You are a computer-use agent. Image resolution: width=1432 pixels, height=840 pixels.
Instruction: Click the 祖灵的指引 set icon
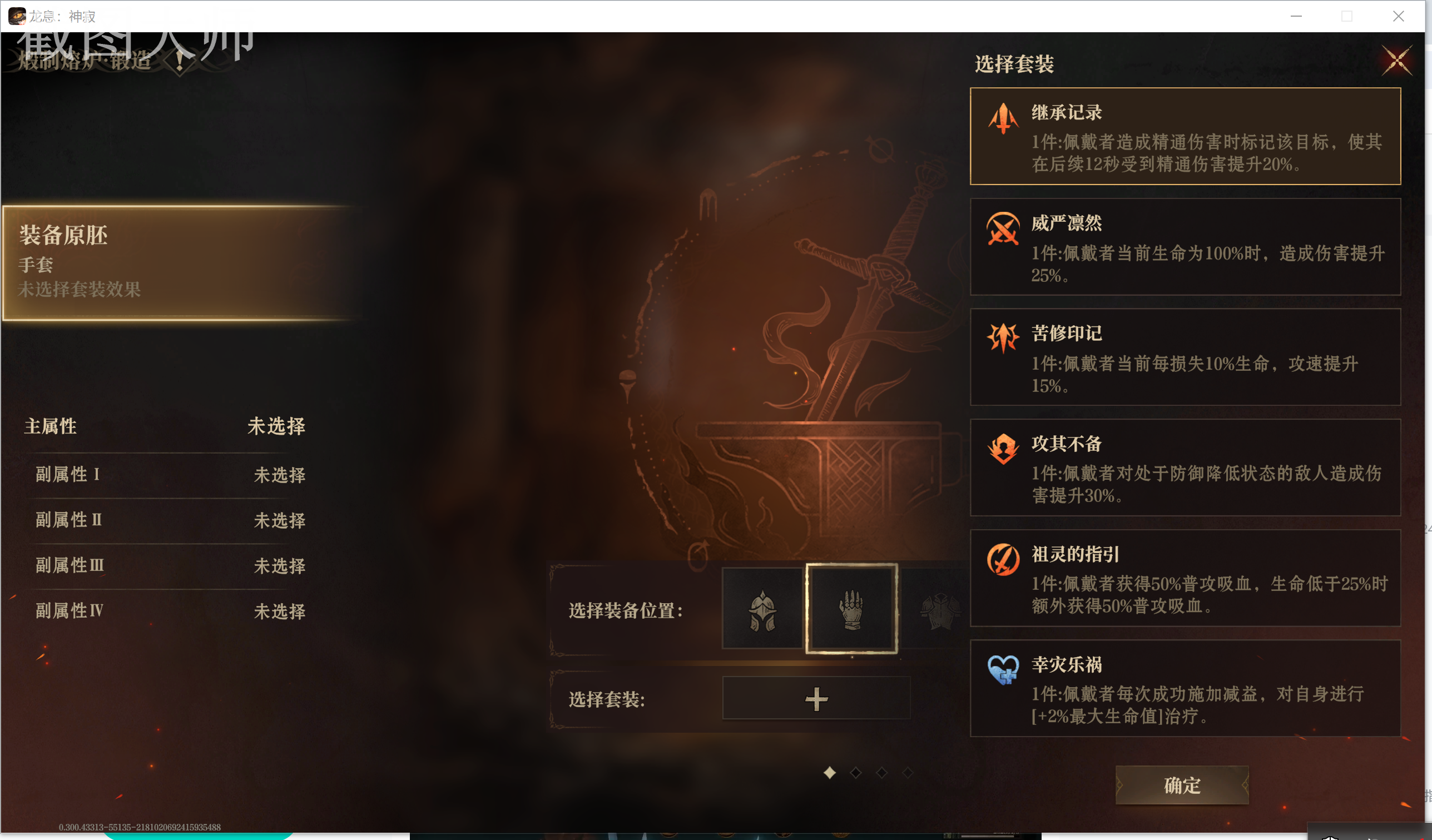[x=1003, y=560]
